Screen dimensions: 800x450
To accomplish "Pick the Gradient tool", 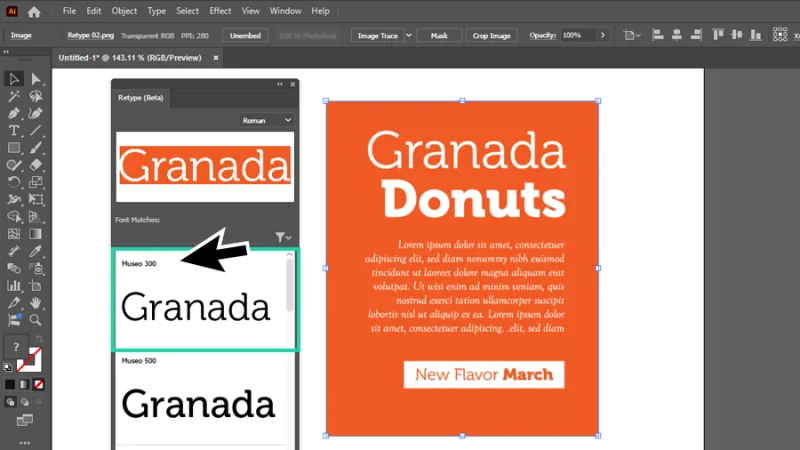I will click(36, 234).
